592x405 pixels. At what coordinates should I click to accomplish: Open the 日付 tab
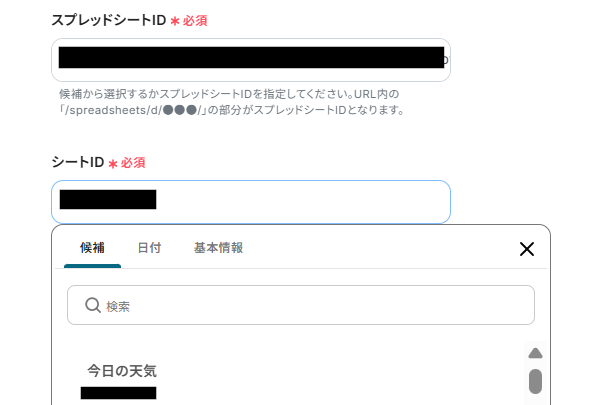point(150,248)
